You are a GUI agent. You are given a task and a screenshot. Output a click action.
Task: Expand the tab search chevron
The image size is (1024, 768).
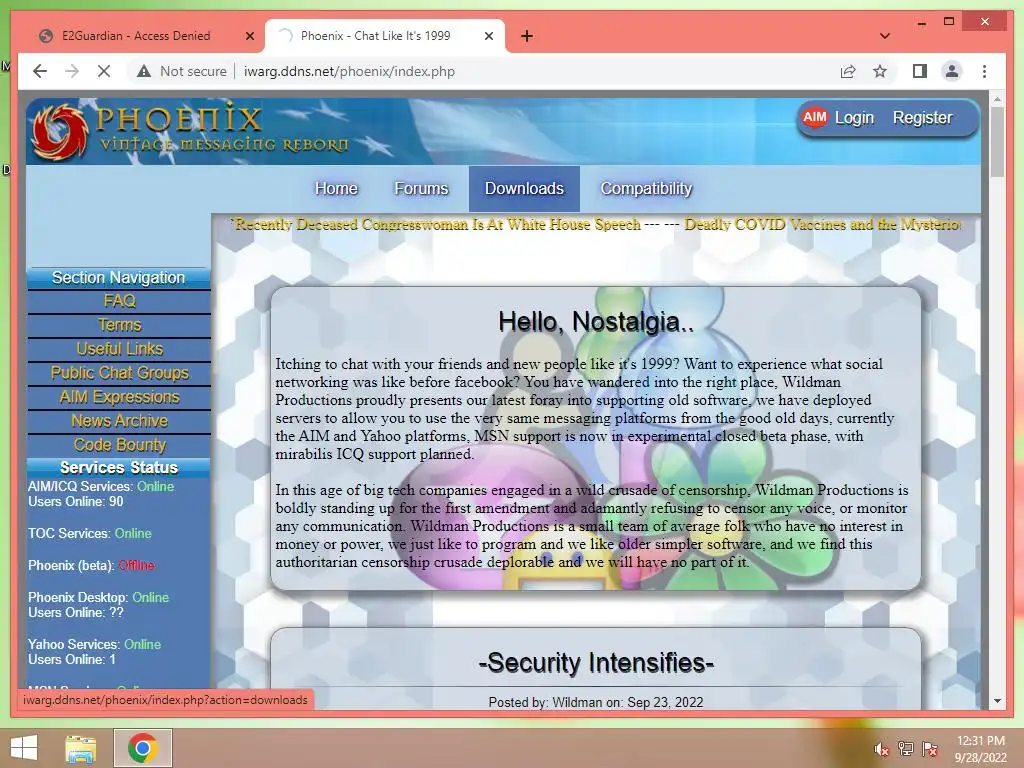coord(885,36)
